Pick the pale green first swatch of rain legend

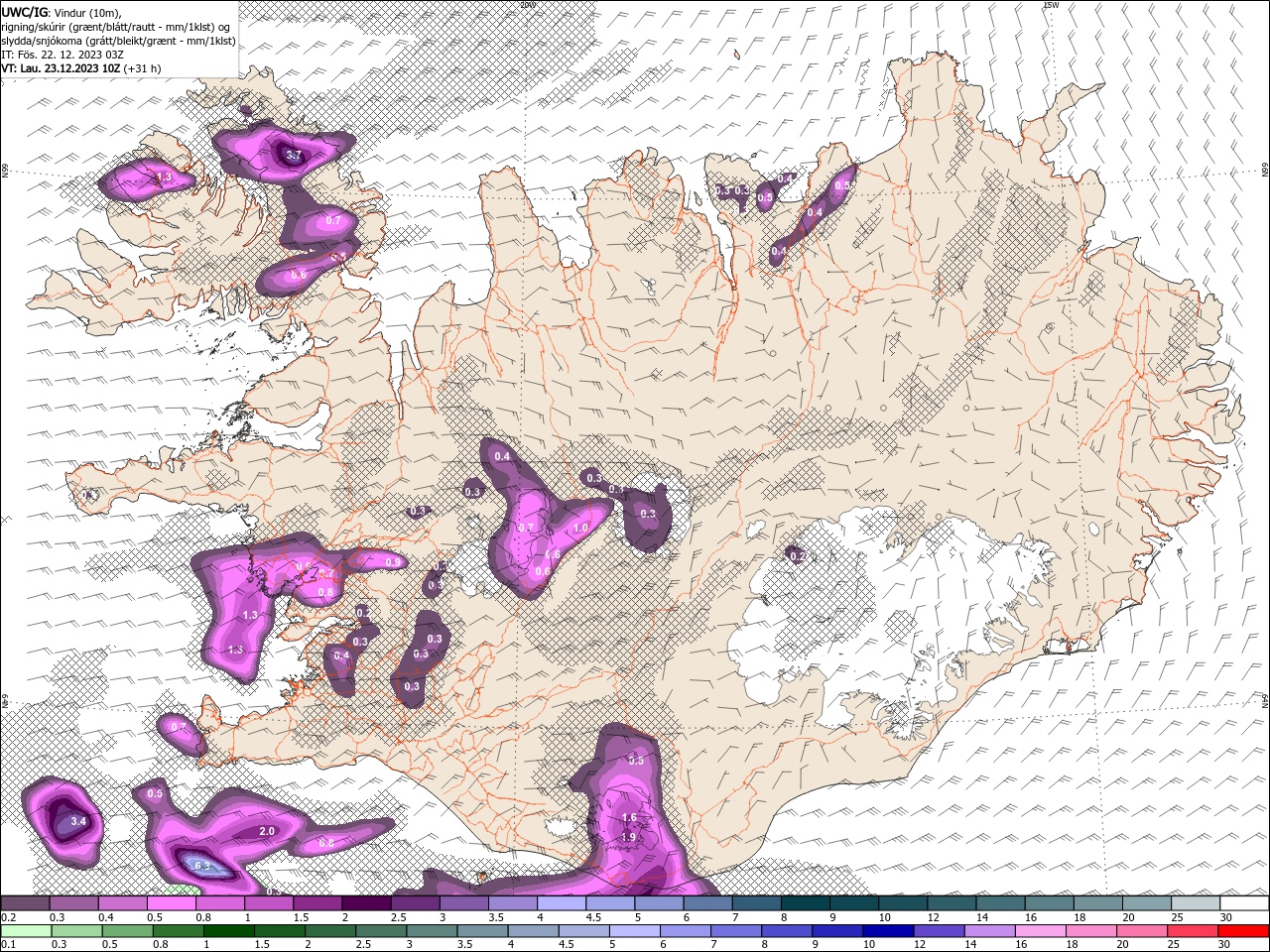point(27,930)
